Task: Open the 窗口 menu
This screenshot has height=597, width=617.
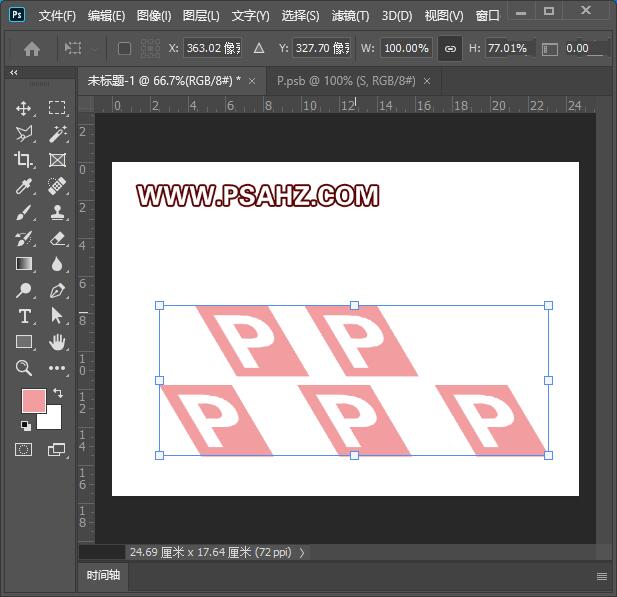Action: coord(488,16)
